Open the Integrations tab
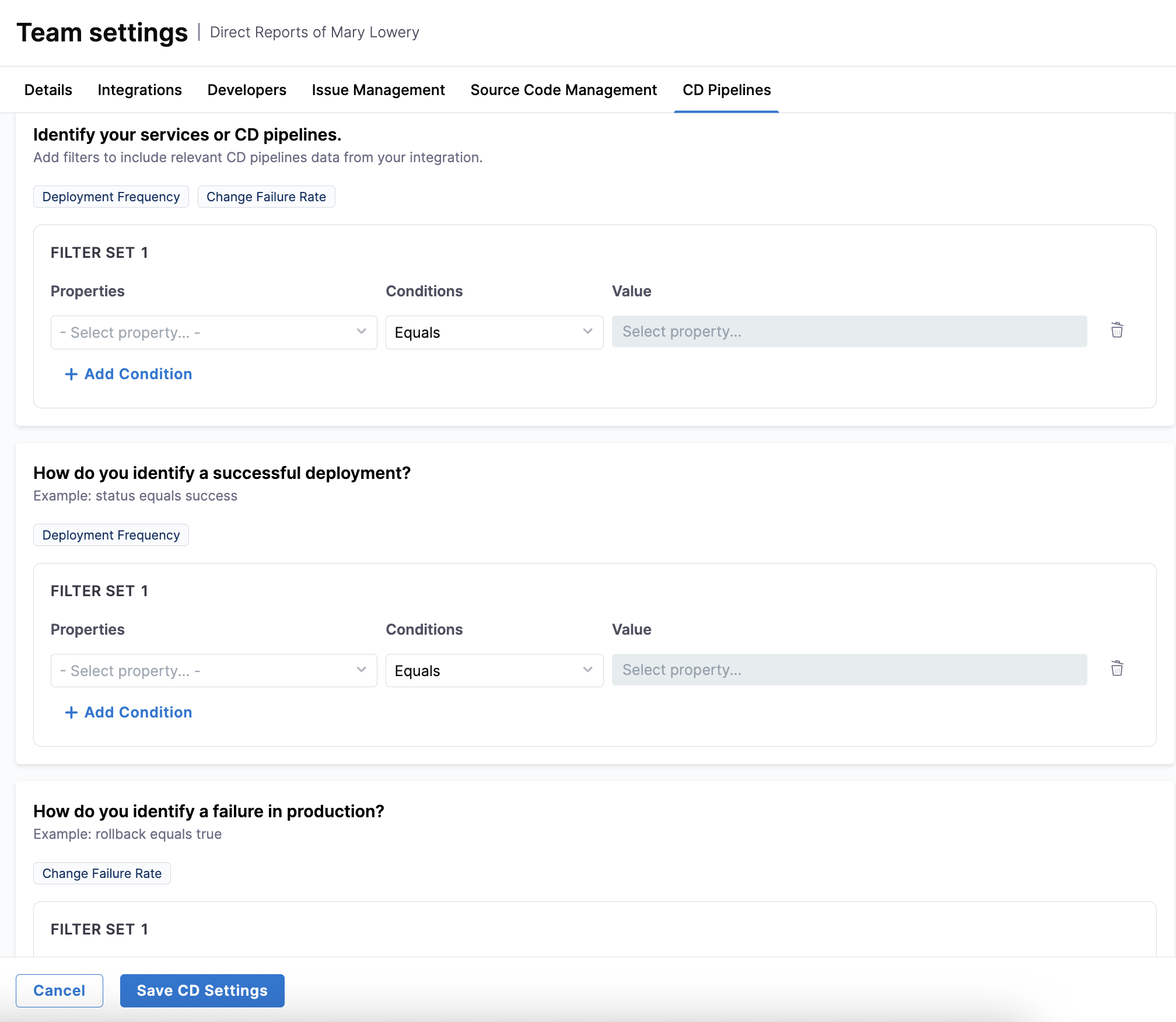This screenshot has width=1176, height=1022. pos(139,90)
